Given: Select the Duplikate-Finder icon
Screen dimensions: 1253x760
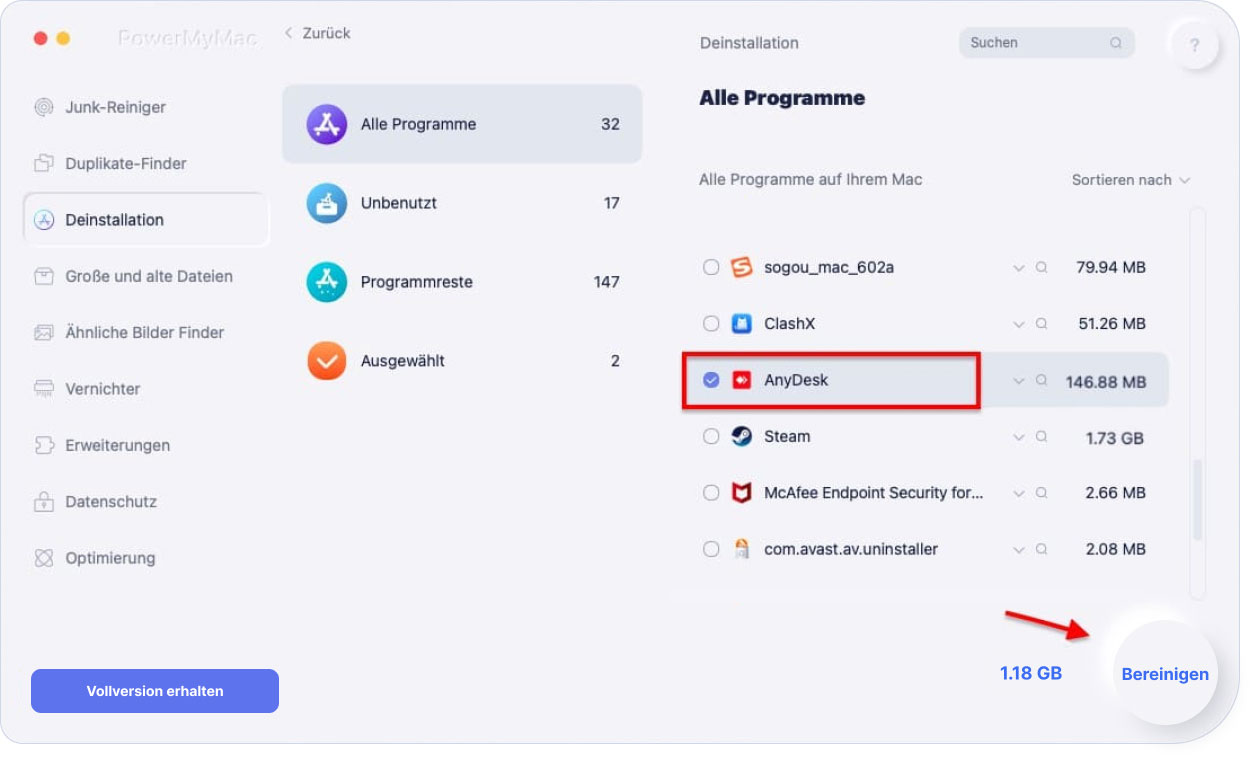Looking at the screenshot, I should tap(44, 163).
